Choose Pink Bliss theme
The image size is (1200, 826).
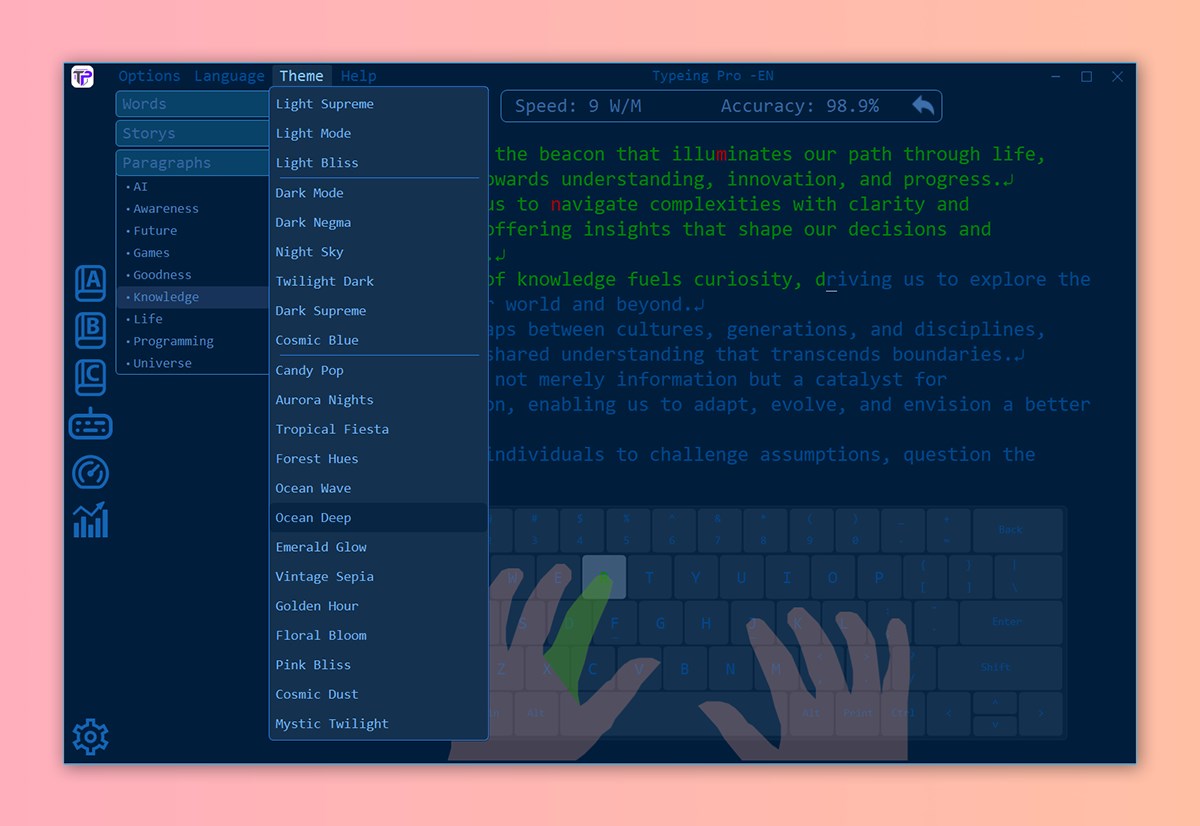click(x=378, y=665)
